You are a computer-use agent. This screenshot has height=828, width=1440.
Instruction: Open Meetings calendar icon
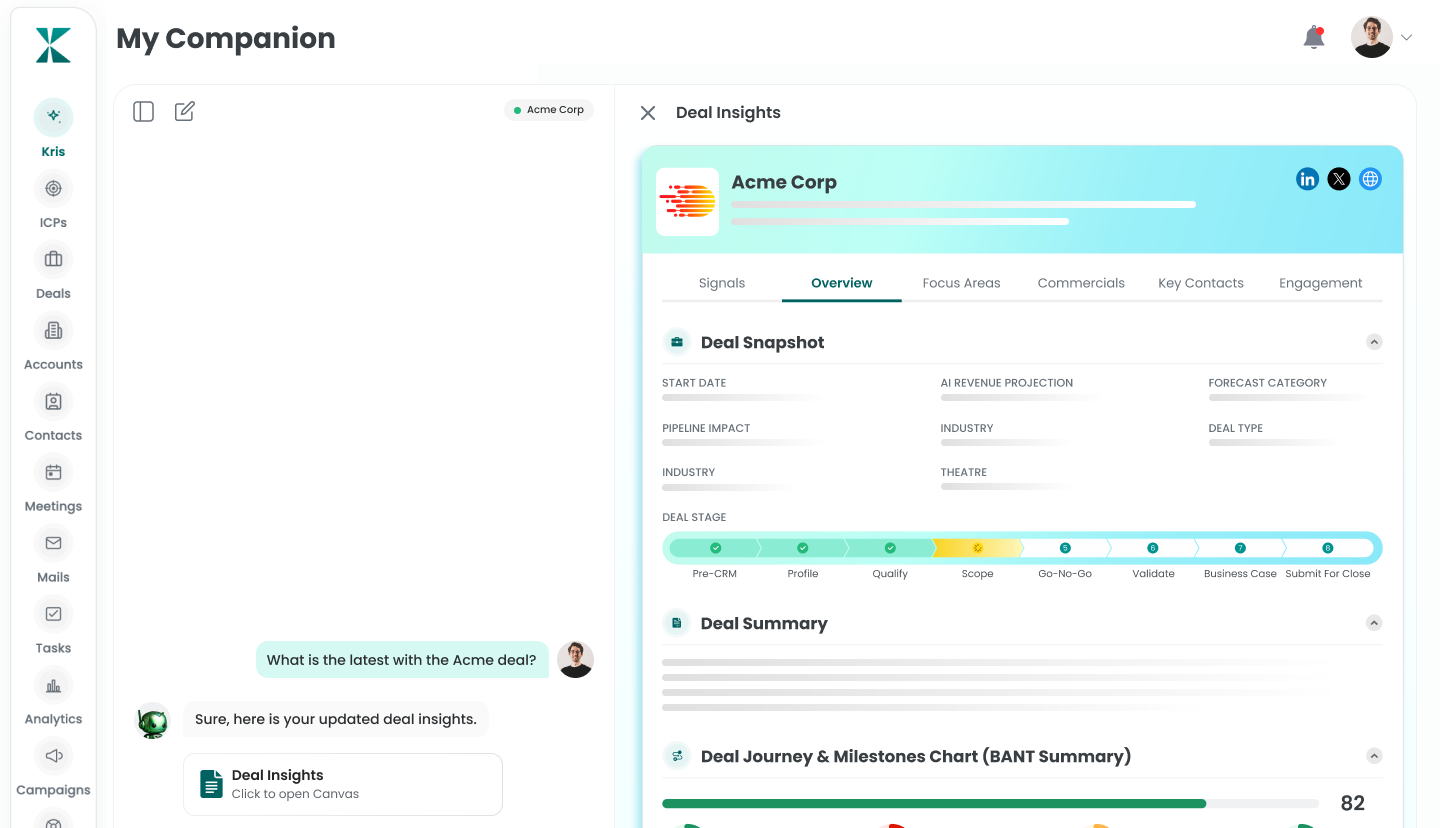click(53, 472)
